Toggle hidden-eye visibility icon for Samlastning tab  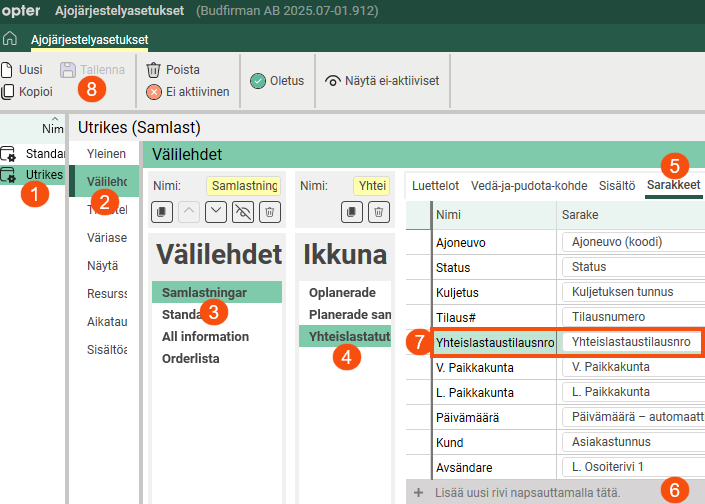tap(242, 211)
